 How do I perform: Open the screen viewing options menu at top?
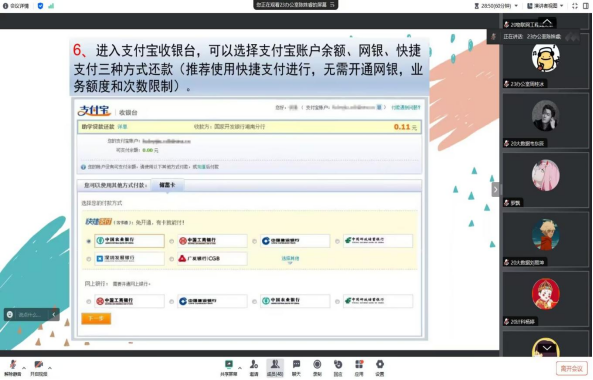pos(332,5)
